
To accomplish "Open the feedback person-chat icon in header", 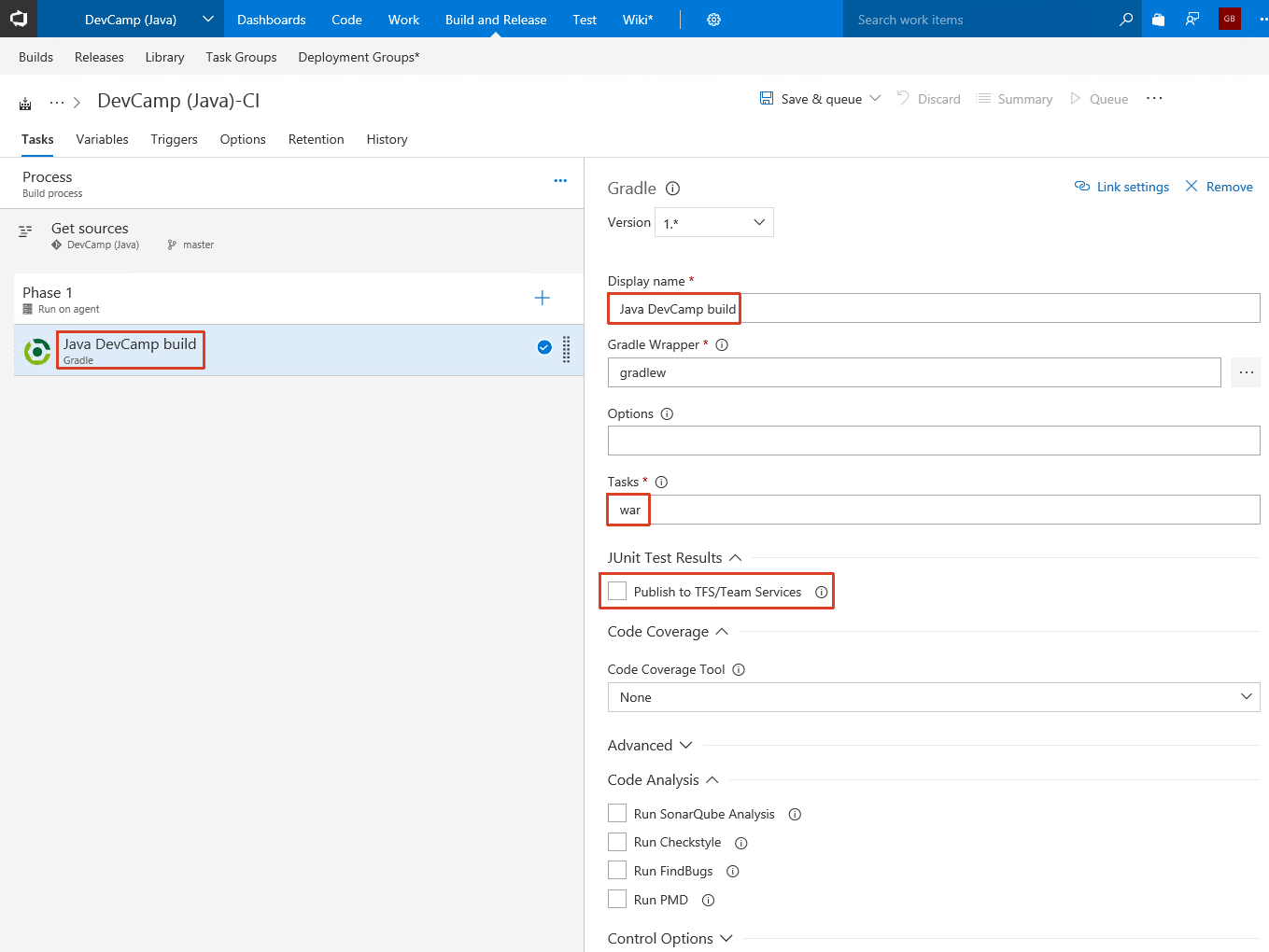I will [1192, 20].
